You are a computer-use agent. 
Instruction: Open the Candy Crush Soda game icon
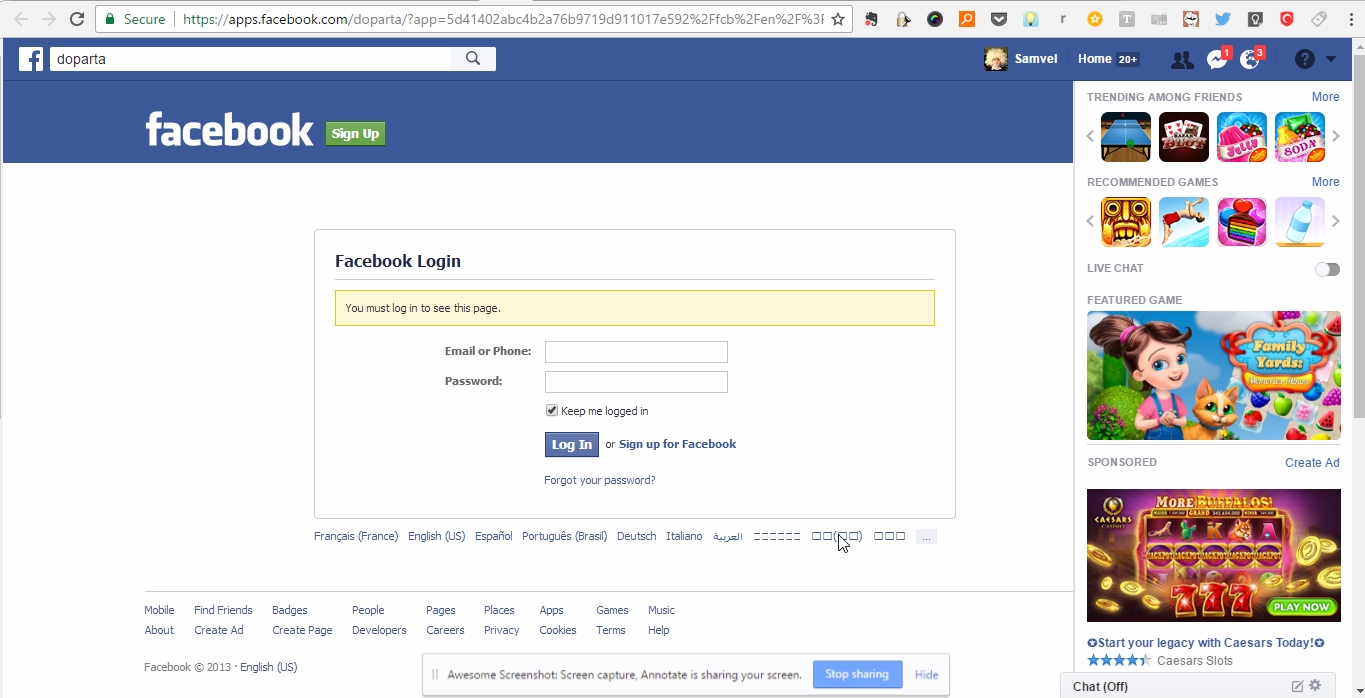click(1300, 137)
